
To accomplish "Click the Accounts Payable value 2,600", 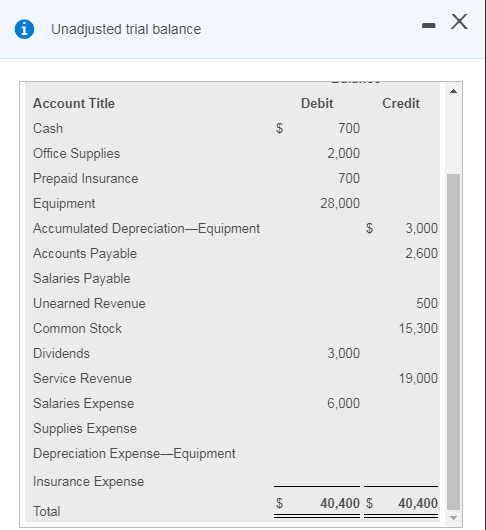I will pyautogui.click(x=421, y=254).
